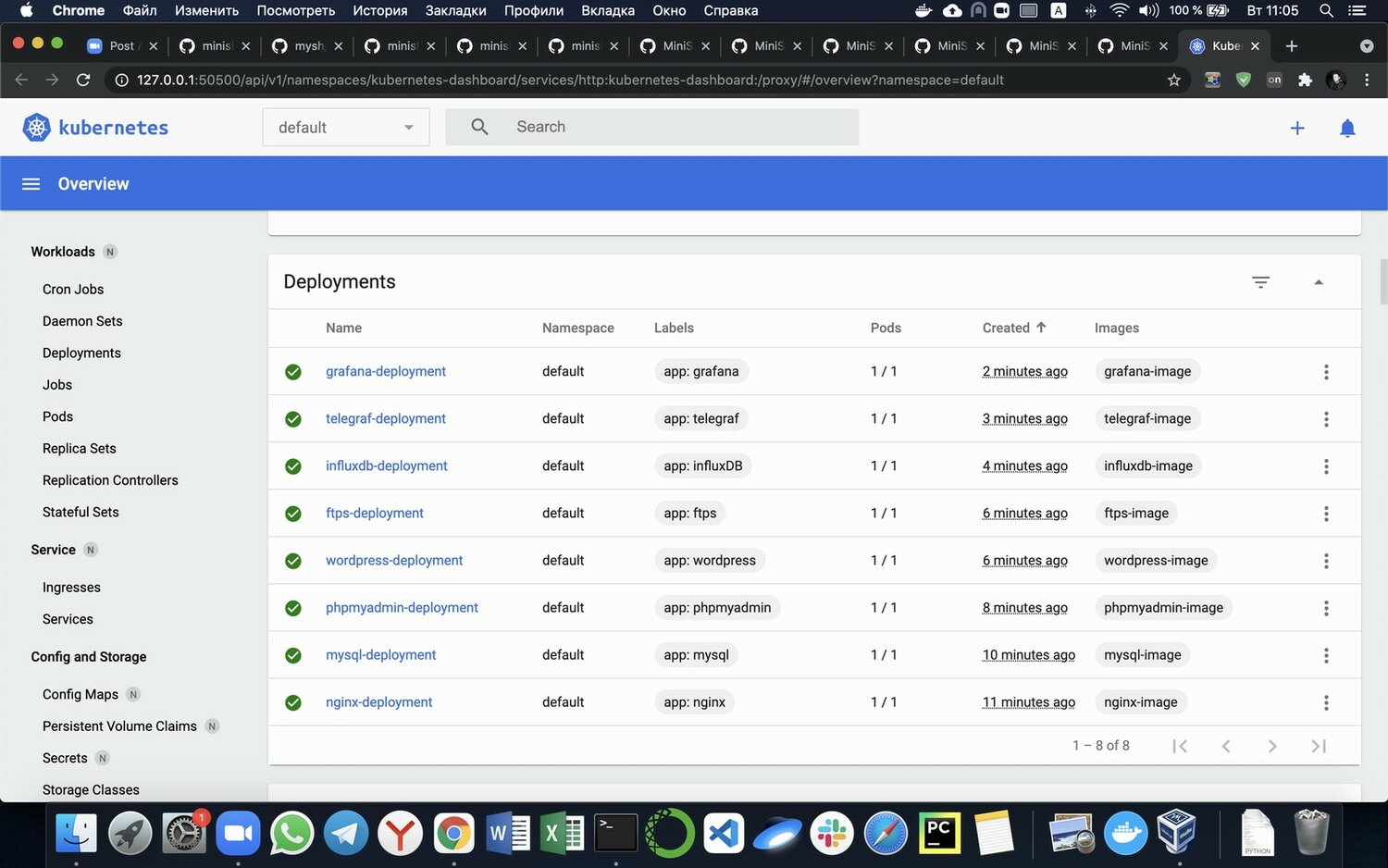This screenshot has height=868, width=1388.
Task: Select Stateful Sets in sidebar
Action: coord(81,512)
